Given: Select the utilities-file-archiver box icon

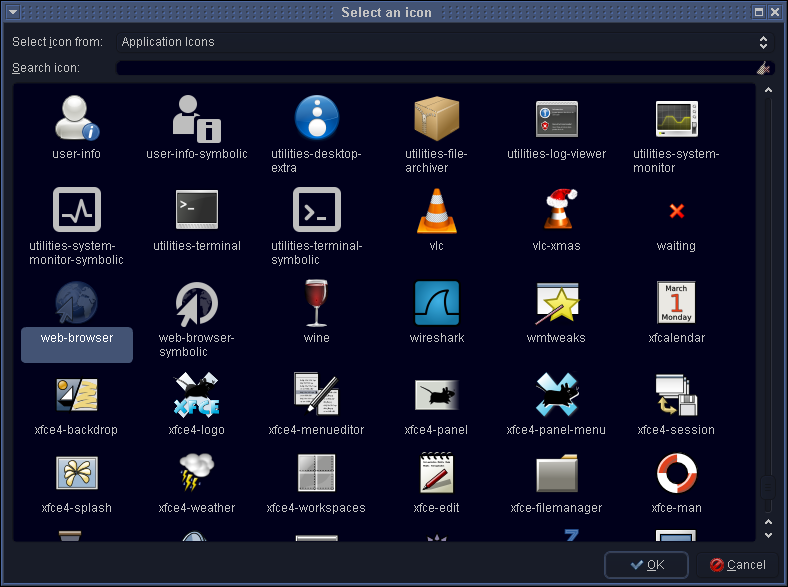Looking at the screenshot, I should [x=436, y=118].
